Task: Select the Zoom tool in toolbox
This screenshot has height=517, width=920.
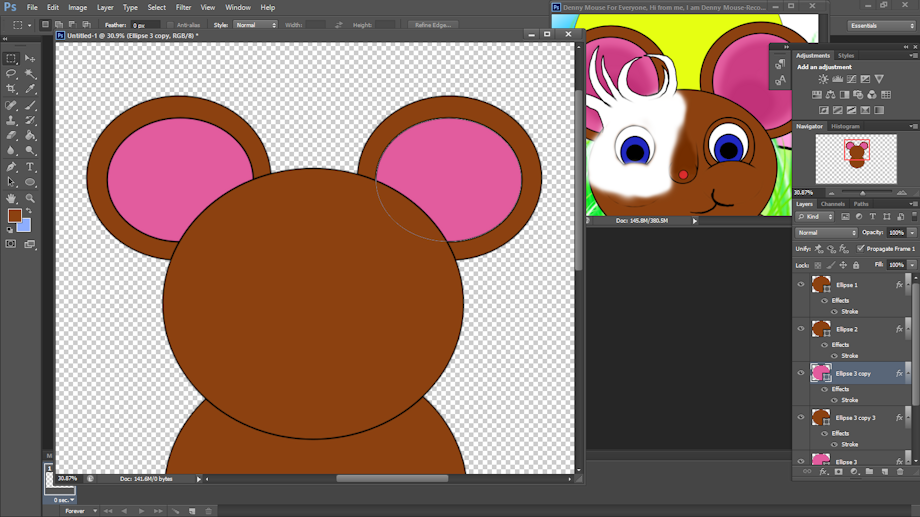Action: (x=30, y=198)
